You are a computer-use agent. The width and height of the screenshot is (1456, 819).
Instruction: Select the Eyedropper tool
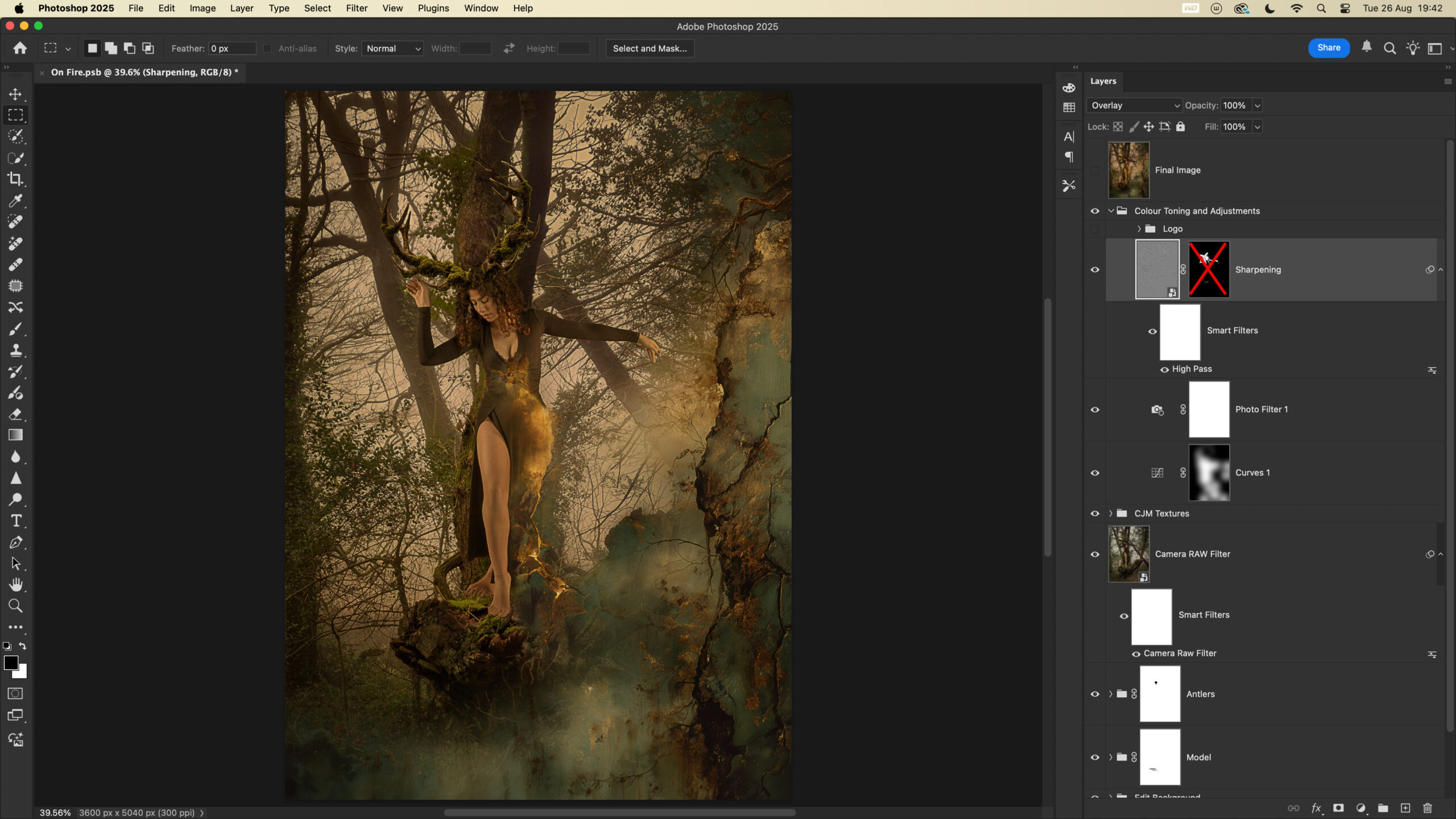tap(15, 201)
